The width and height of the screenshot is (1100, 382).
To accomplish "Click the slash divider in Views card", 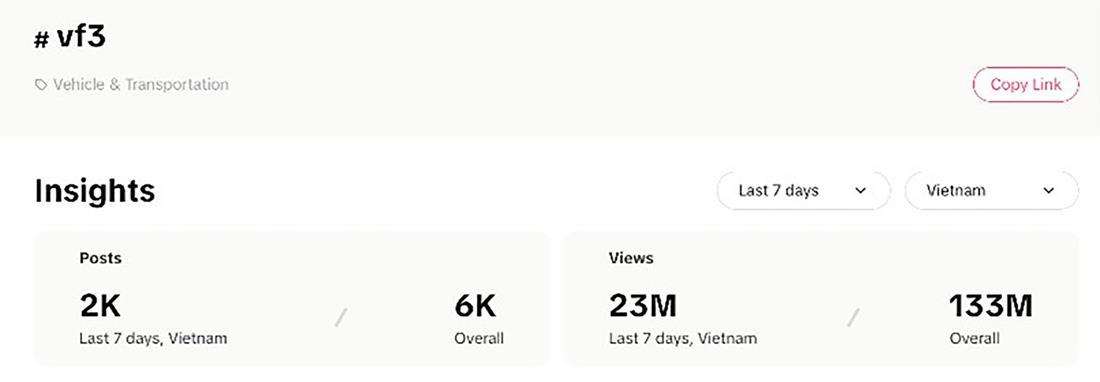I will [853, 318].
